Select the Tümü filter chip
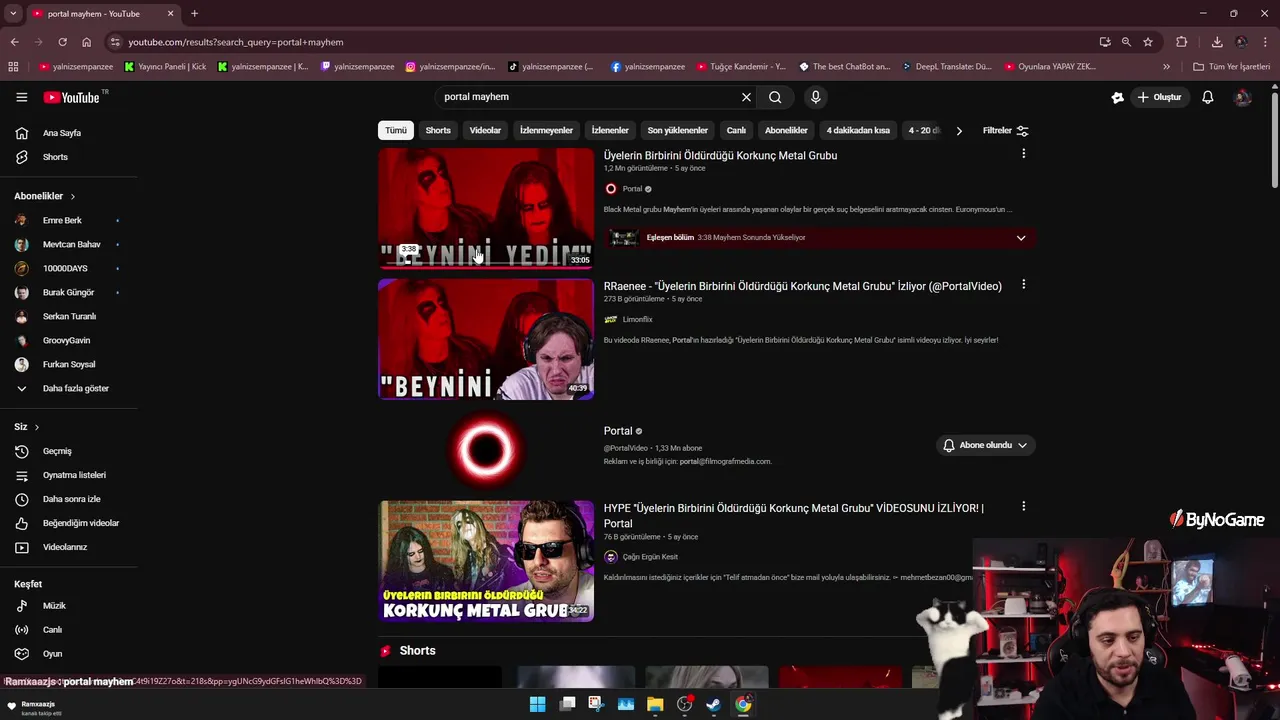The width and height of the screenshot is (1280, 720). coord(396,131)
